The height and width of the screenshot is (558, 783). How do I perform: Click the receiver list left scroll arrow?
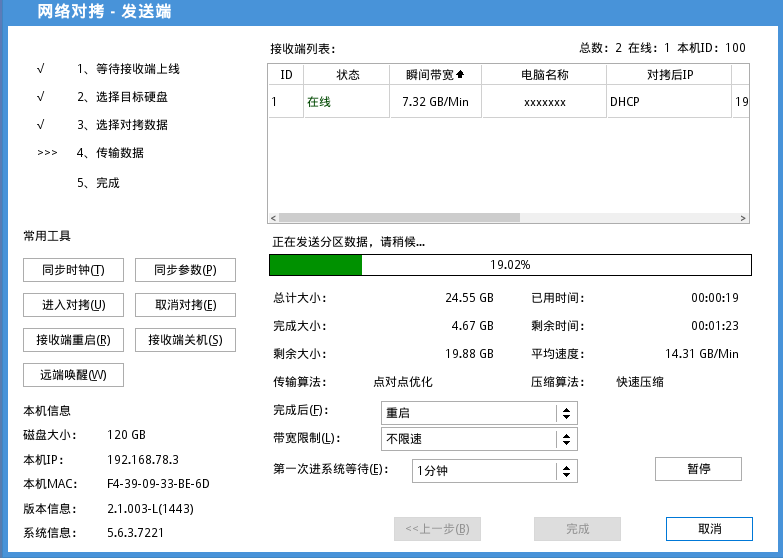click(x=273, y=218)
